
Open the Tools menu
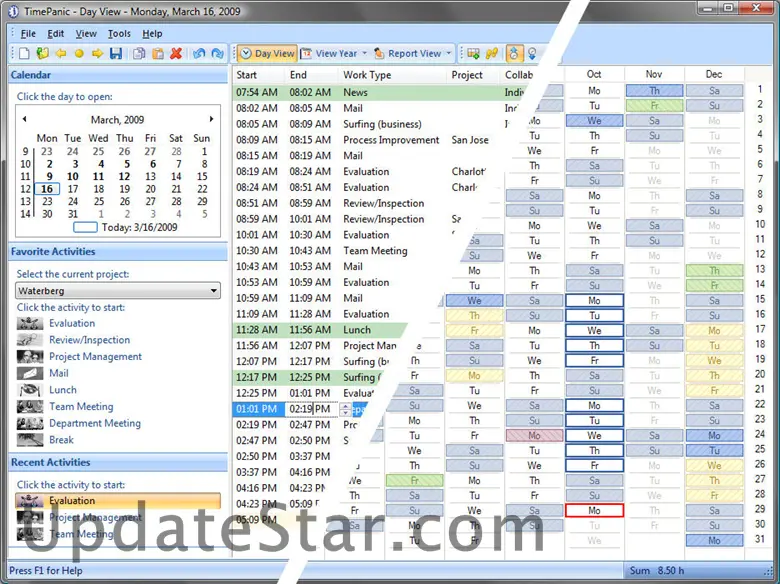tap(119, 34)
